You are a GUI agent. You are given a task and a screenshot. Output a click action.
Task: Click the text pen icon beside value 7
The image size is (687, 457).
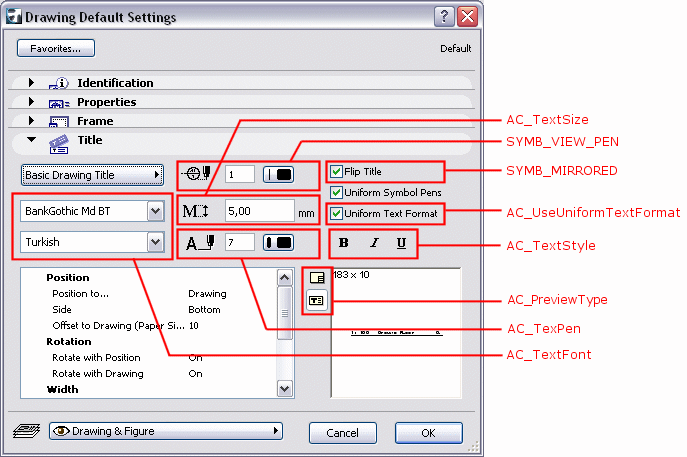coord(200,242)
